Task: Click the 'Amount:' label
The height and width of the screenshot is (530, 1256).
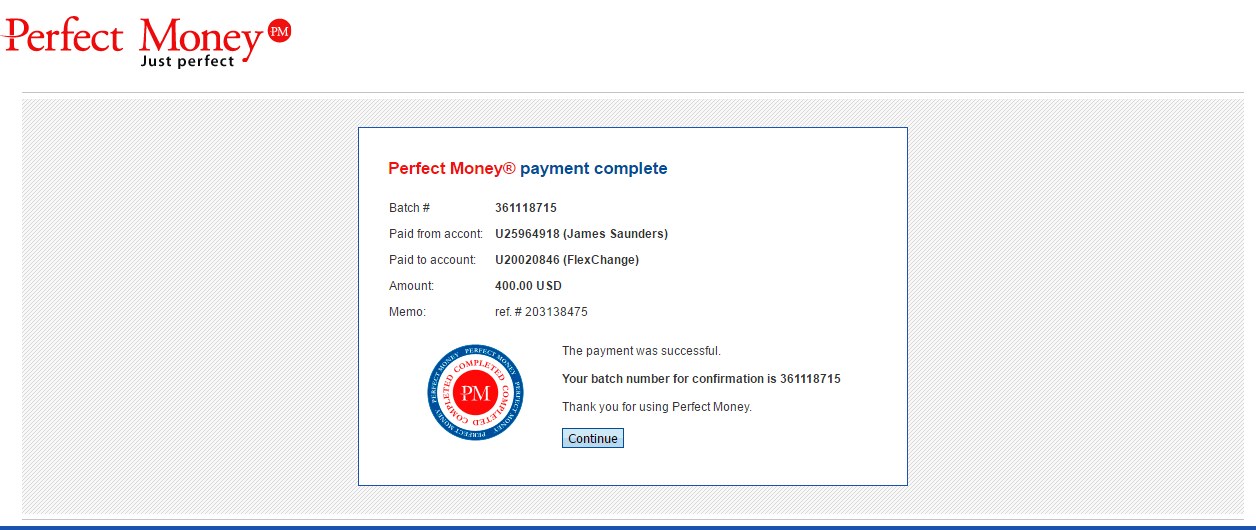Action: click(411, 286)
